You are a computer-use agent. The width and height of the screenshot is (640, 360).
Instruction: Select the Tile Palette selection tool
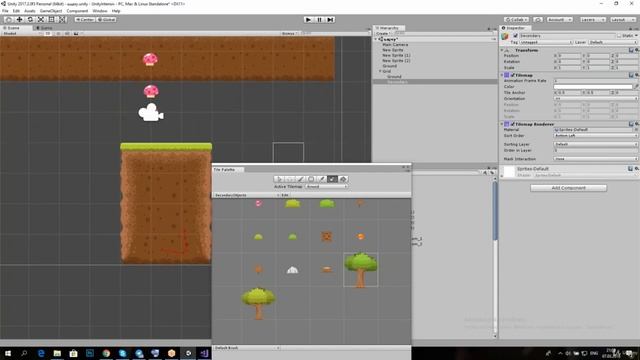[x=279, y=179]
